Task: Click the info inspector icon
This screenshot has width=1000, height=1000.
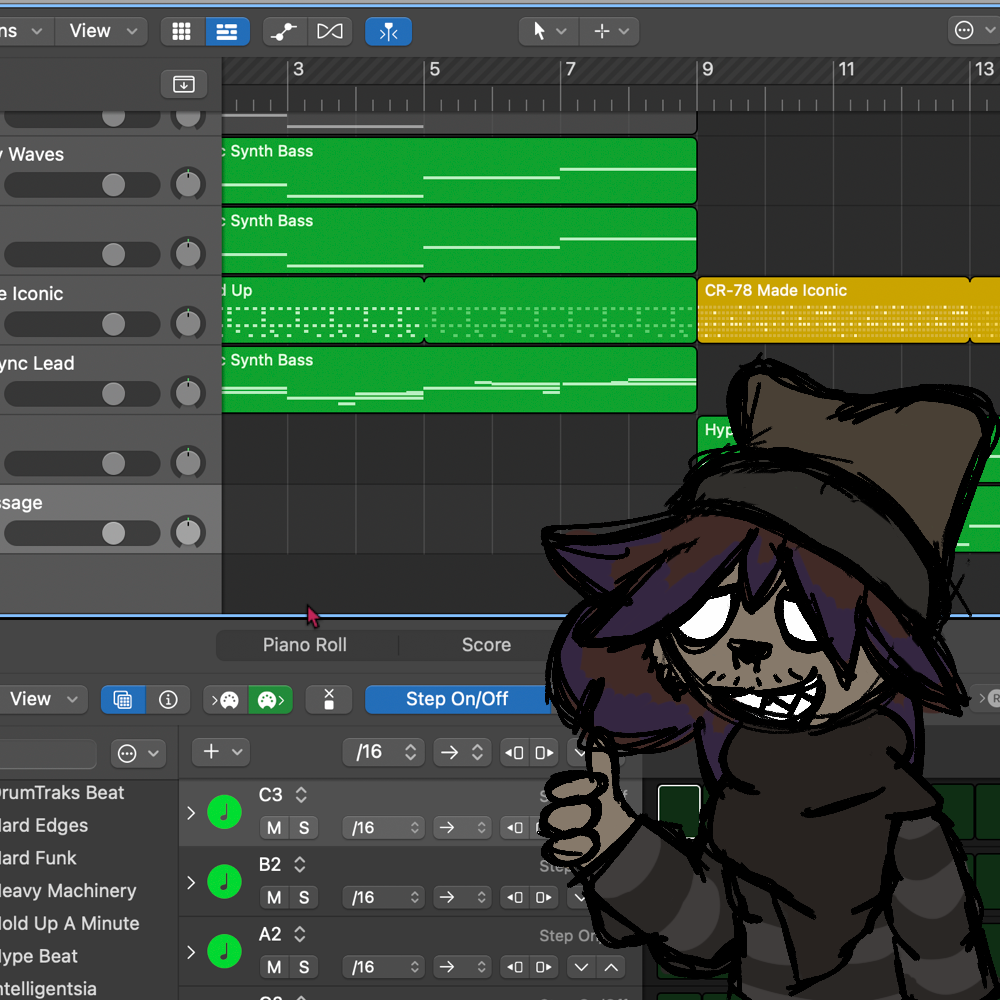Action: 168,700
